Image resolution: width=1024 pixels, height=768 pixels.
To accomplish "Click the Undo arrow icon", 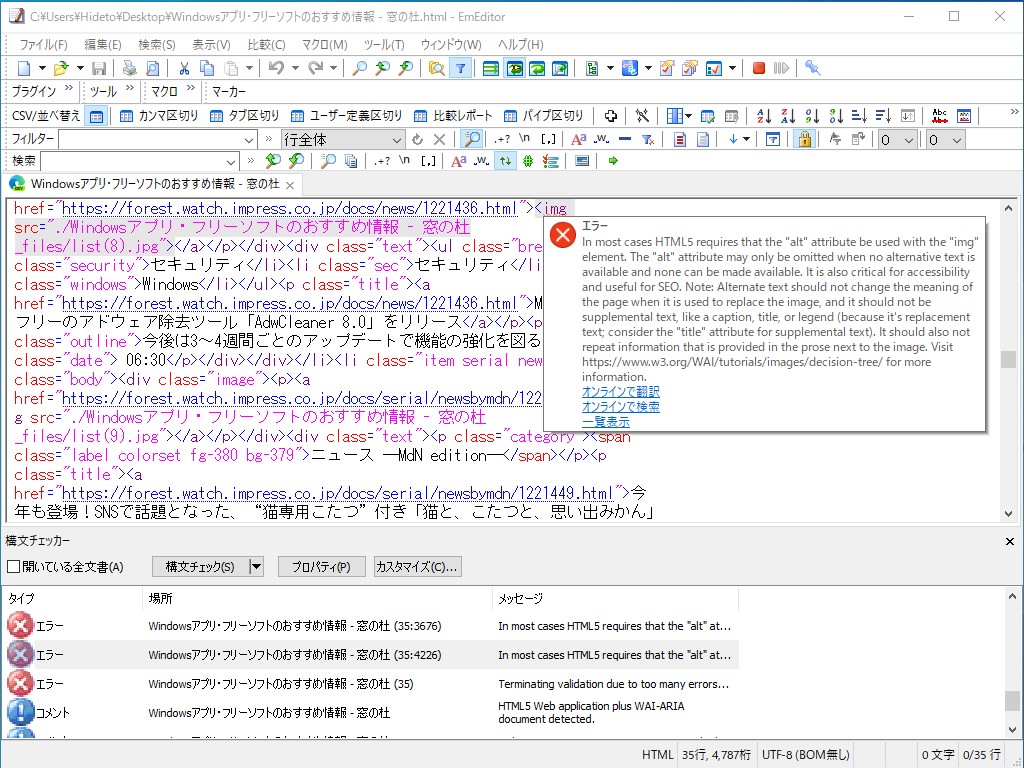I will (x=274, y=68).
